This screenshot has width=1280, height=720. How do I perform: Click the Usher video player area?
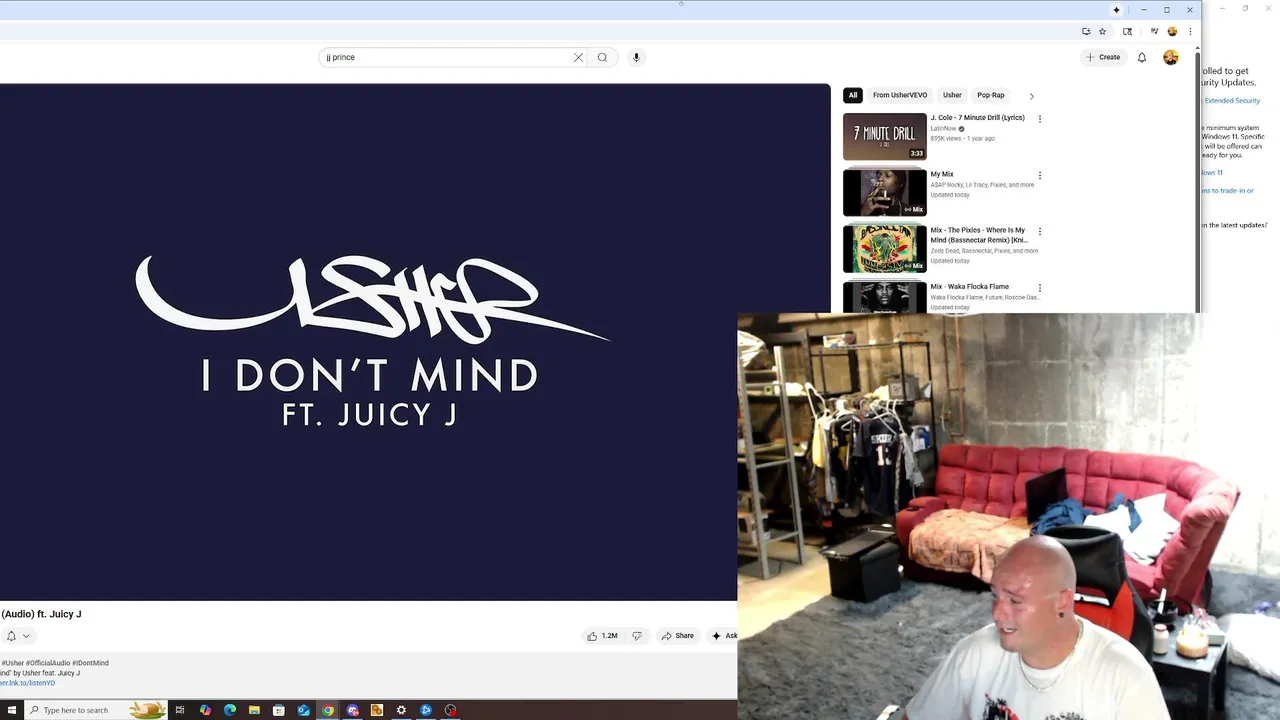coord(415,342)
